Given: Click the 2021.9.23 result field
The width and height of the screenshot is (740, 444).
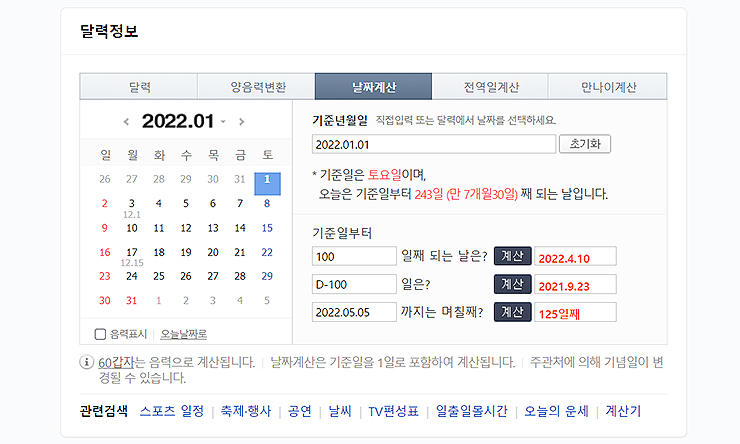Looking at the screenshot, I should click(x=575, y=284).
